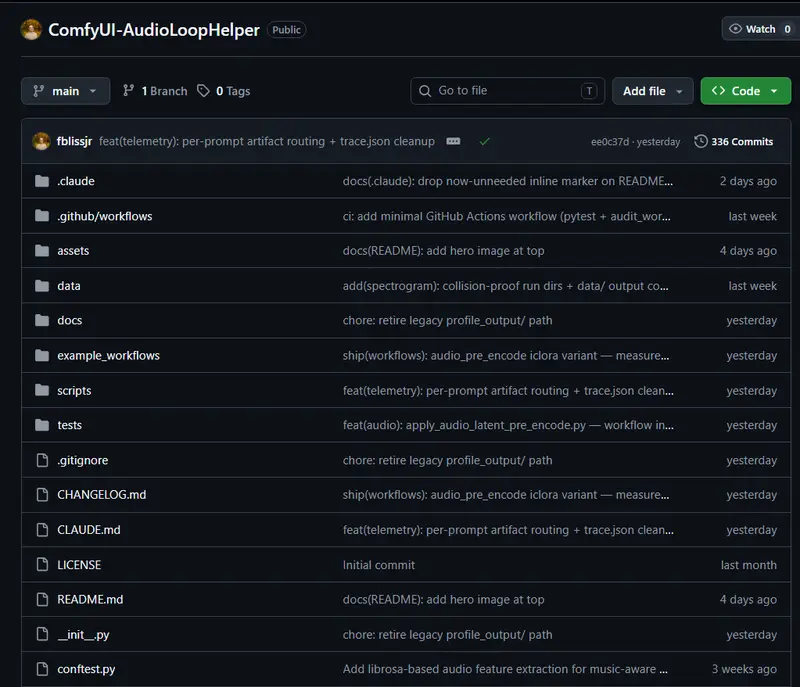The image size is (800, 687).
Task: Open assets commit 'docs(README): add hero image at top'
Action: point(443,251)
